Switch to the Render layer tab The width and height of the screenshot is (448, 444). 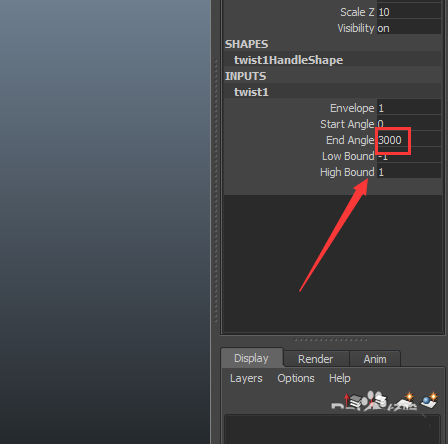click(x=315, y=359)
